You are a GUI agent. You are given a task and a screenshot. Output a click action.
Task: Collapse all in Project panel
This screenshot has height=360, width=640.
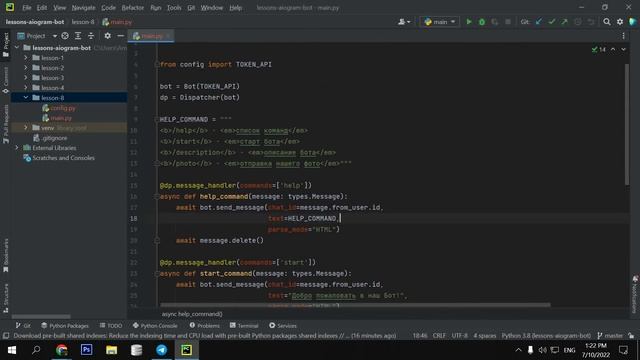tap(91, 36)
